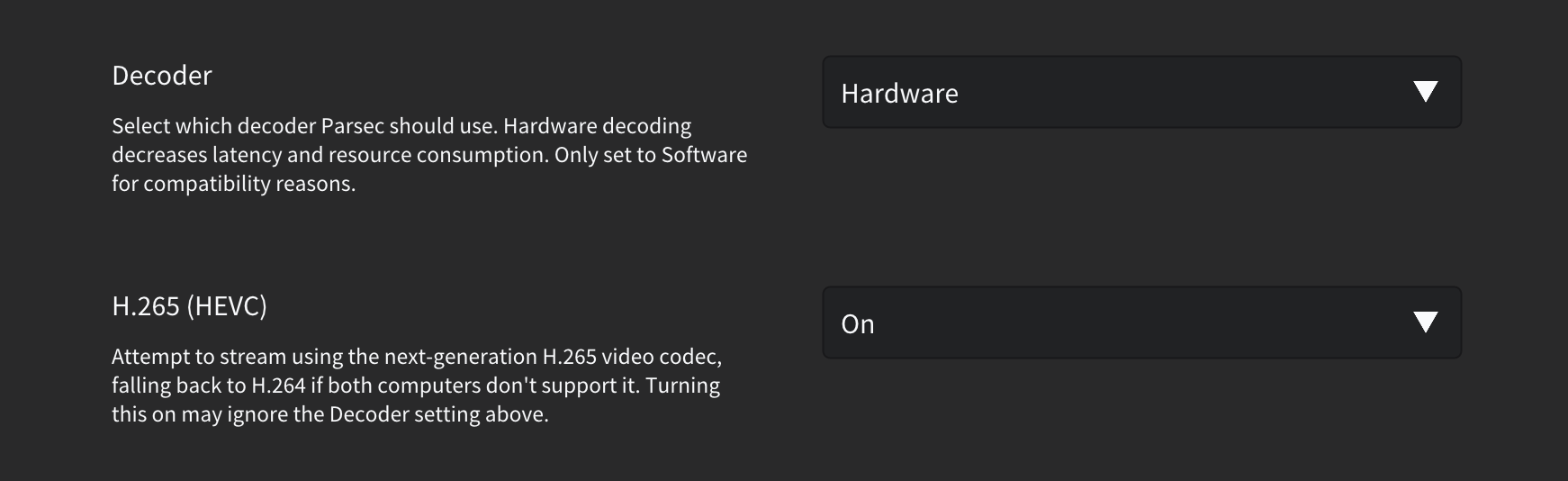Click the H.265 dropdown's triangle arrow

point(1425,322)
